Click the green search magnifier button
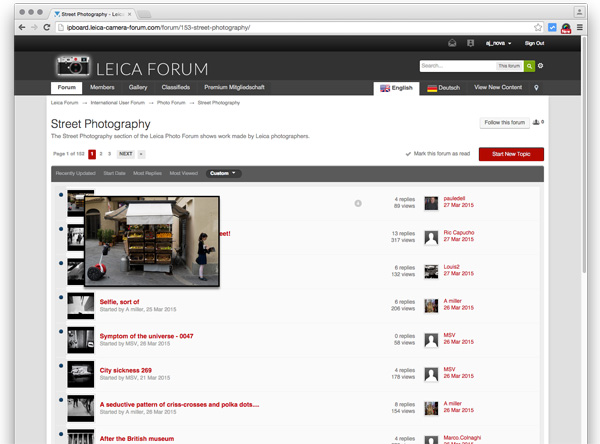 click(x=530, y=66)
